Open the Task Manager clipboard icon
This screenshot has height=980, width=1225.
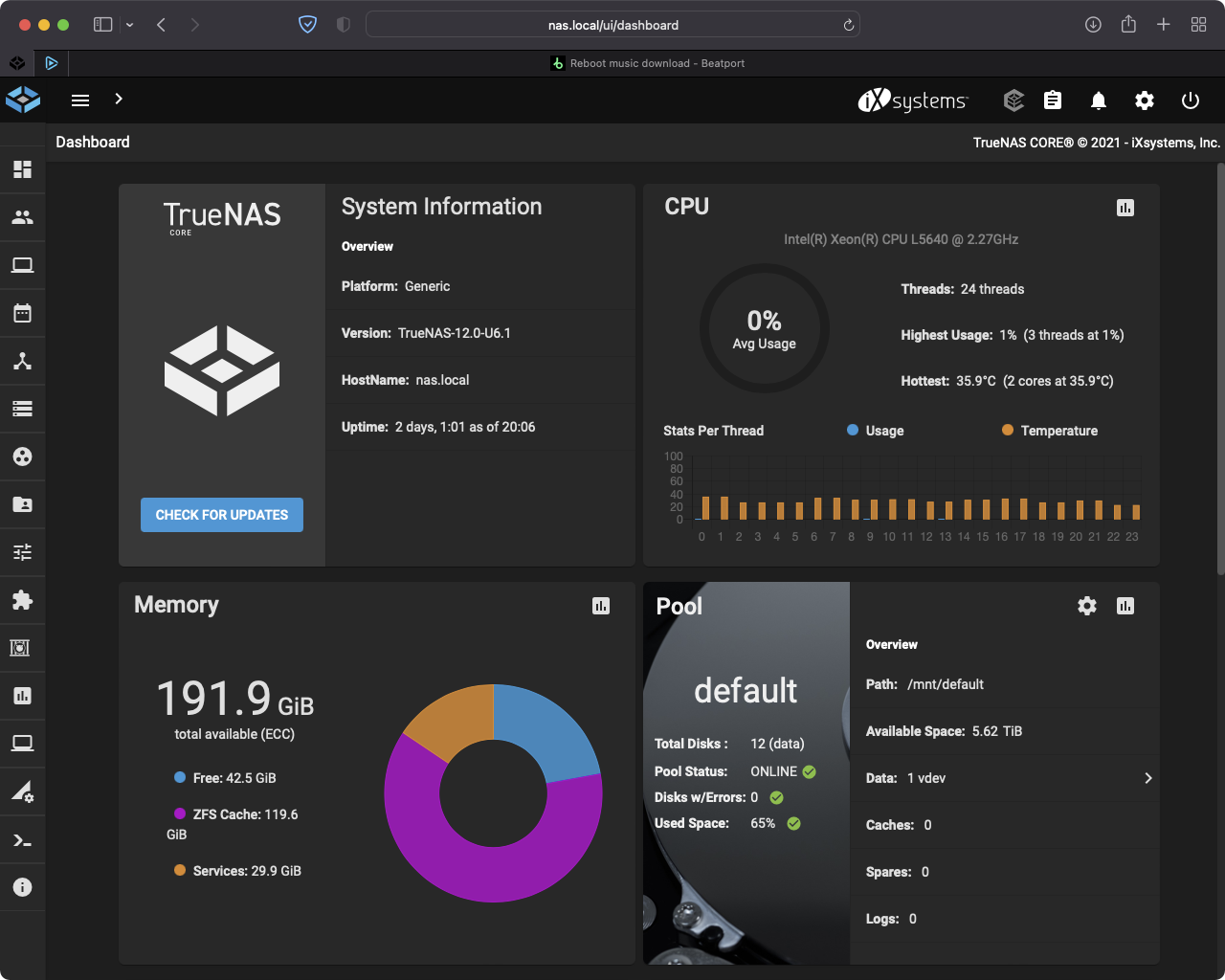[x=1053, y=100]
